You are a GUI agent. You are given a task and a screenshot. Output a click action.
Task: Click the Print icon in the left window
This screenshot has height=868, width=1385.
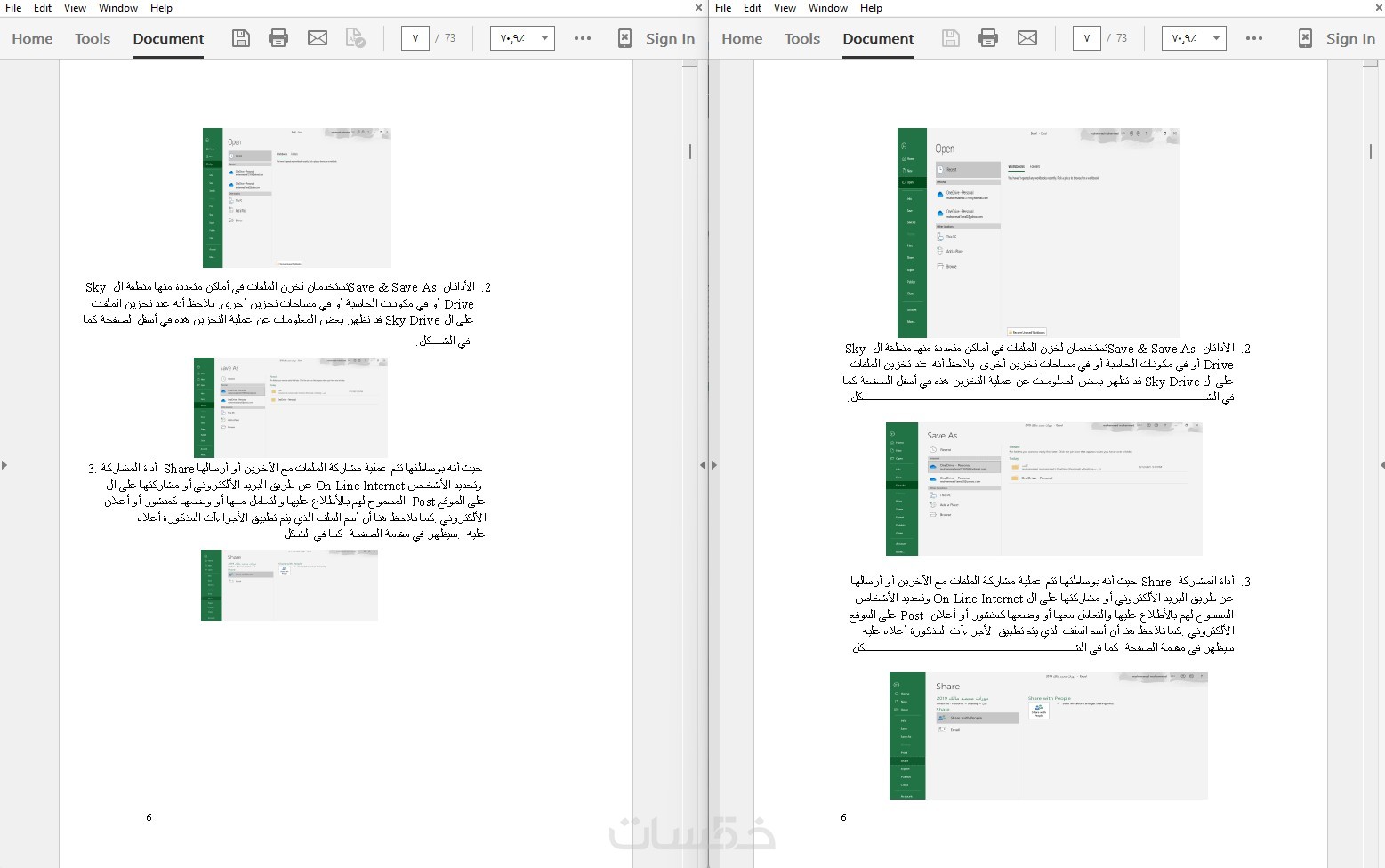coord(278,38)
